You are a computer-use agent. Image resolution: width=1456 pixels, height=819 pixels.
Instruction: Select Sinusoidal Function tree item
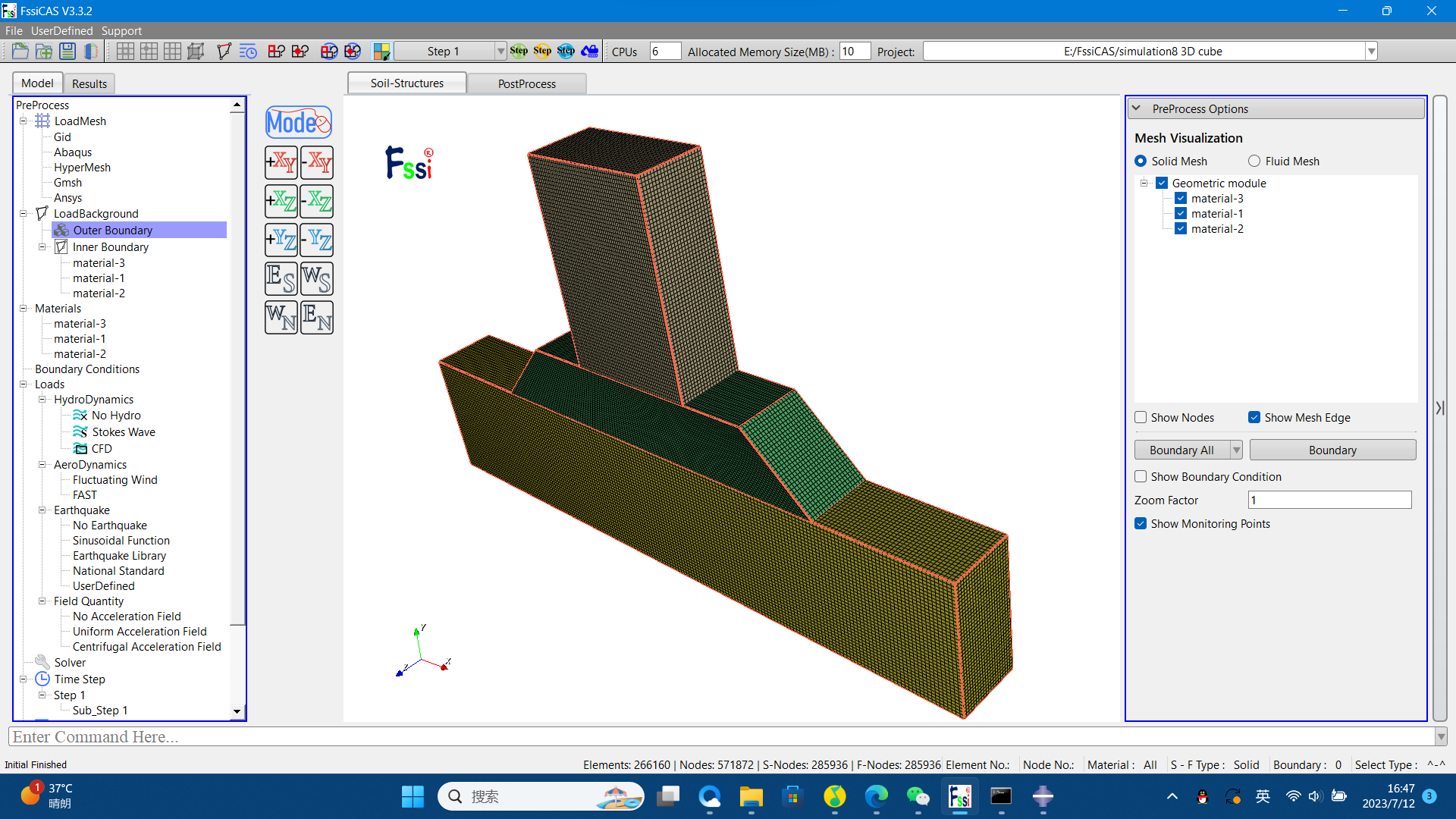point(121,540)
